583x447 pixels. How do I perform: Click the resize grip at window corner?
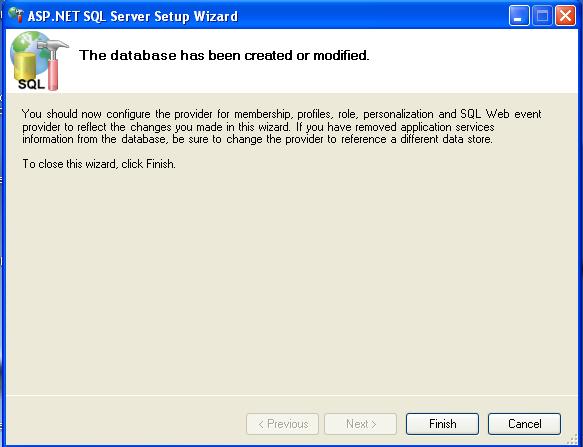pyautogui.click(x=573, y=439)
